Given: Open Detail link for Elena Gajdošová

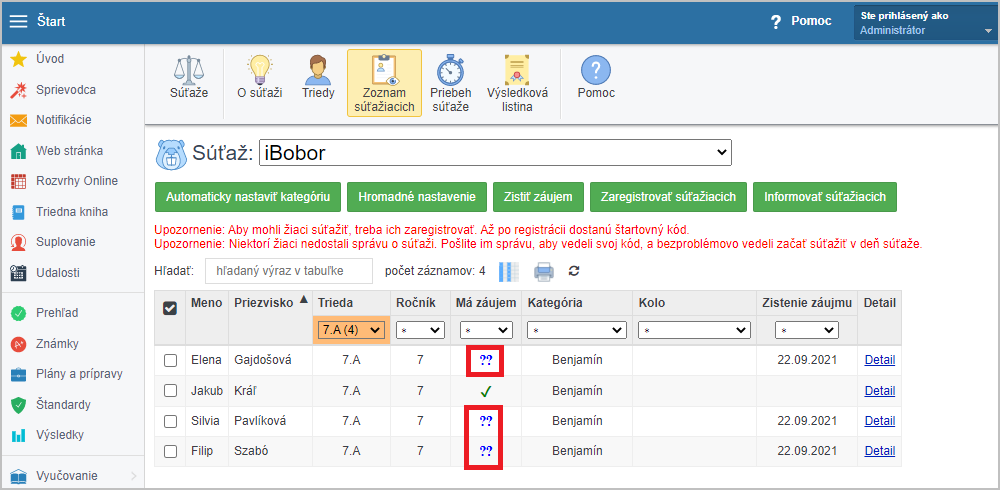Looking at the screenshot, I should click(x=879, y=360).
